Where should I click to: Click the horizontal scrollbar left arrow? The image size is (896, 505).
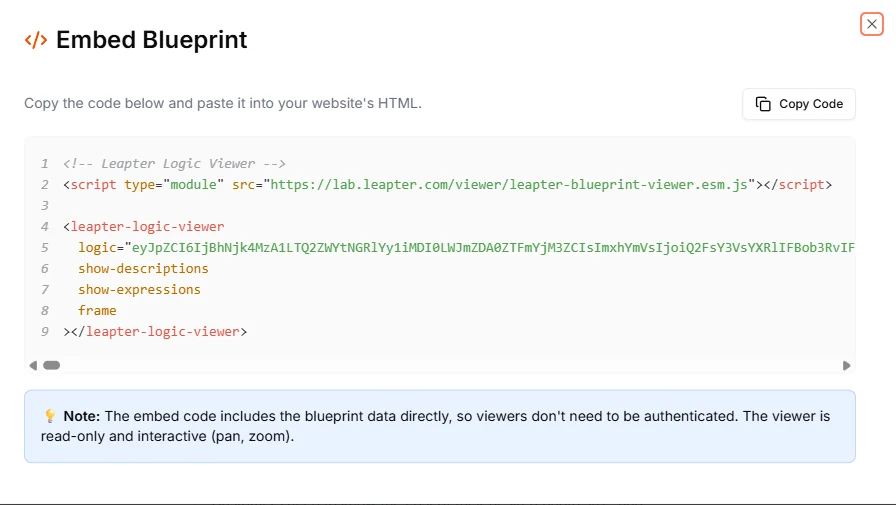click(x=33, y=366)
